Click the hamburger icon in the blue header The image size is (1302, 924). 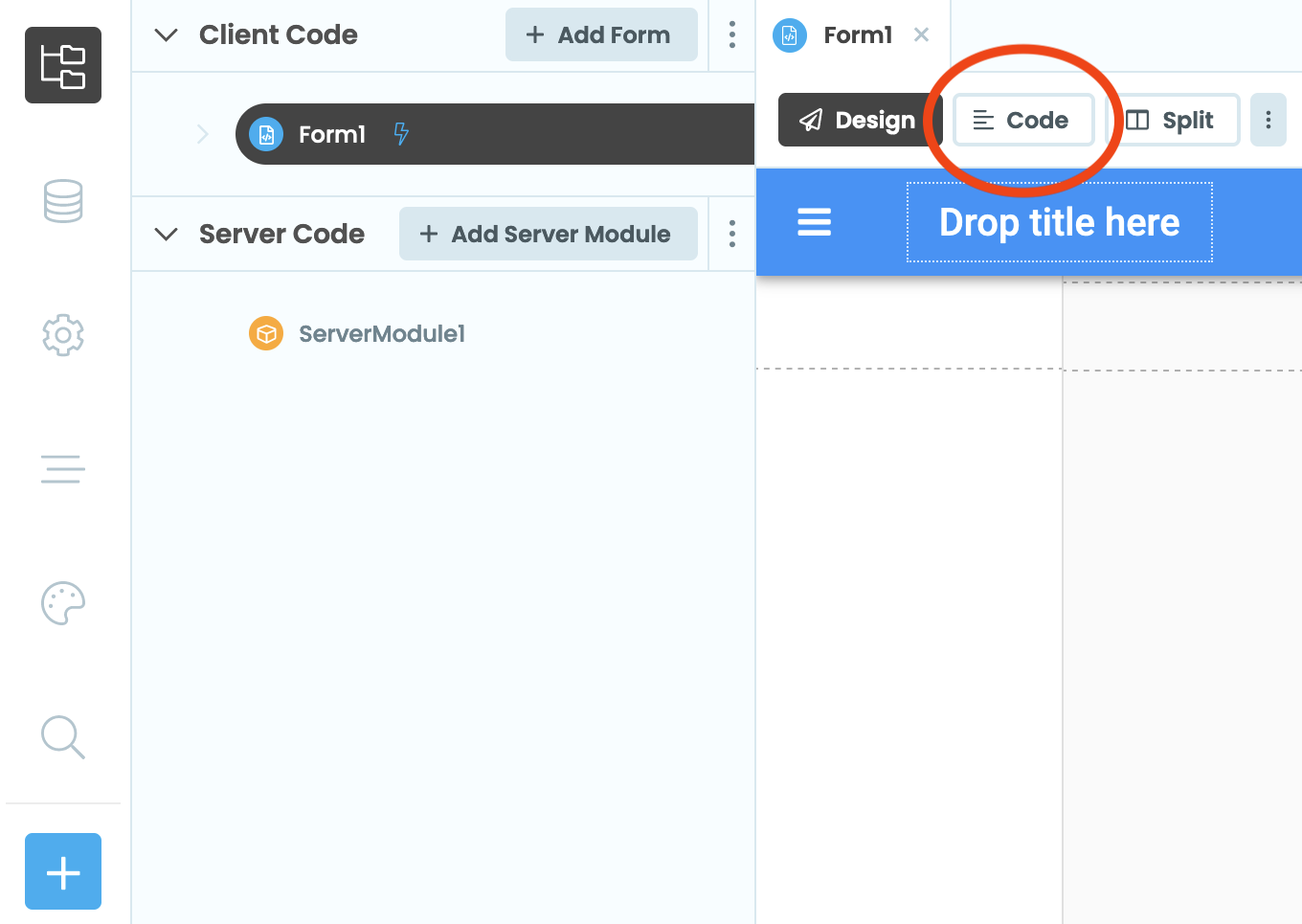(814, 222)
